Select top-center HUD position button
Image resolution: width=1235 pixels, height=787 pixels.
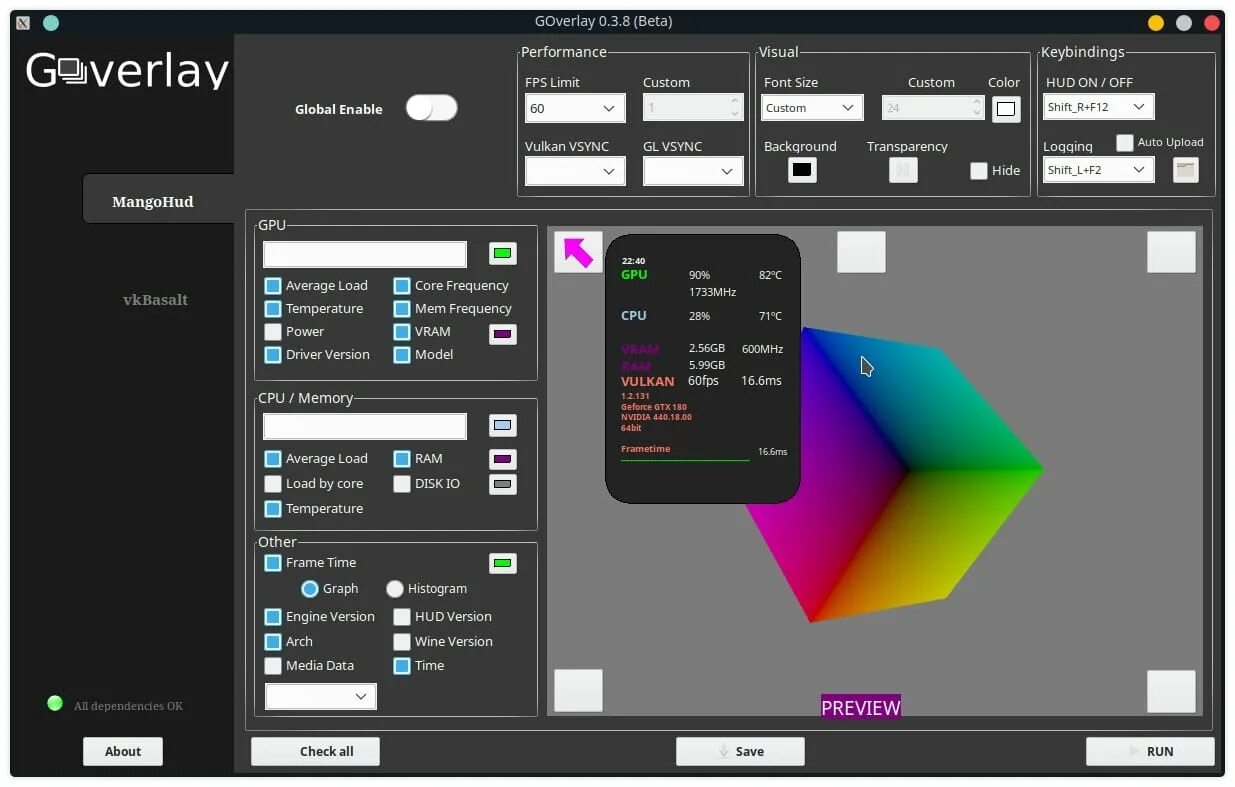pos(861,252)
